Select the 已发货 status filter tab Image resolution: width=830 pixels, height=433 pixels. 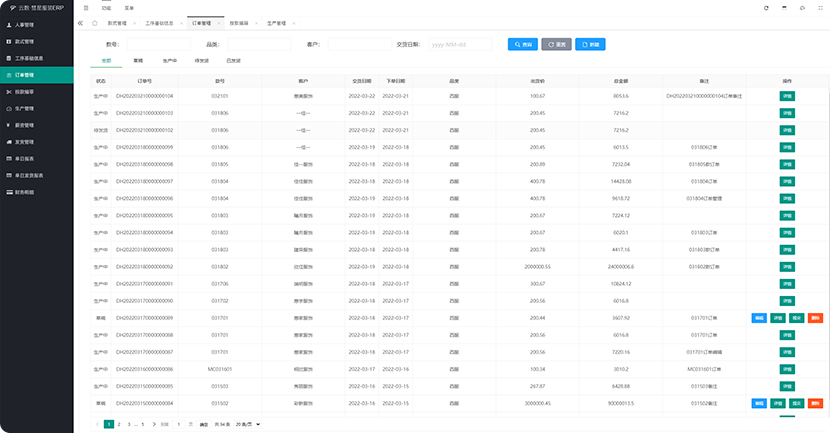(x=233, y=61)
